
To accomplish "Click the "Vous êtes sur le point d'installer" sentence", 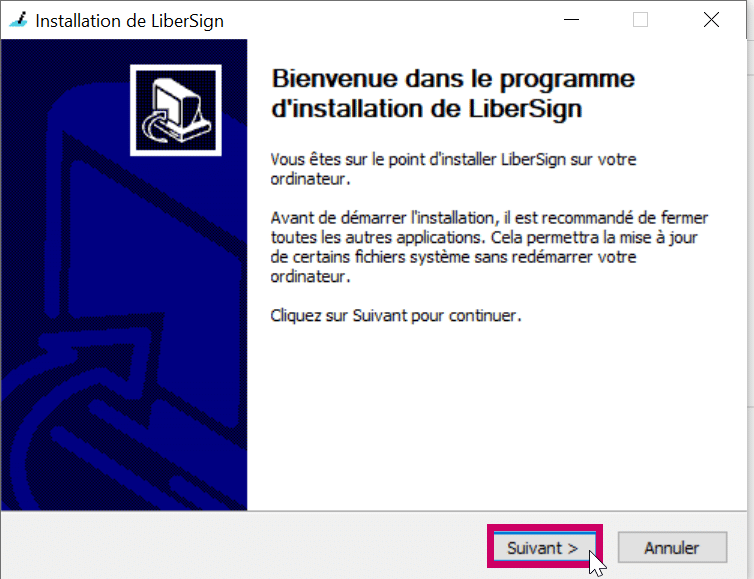I will tap(453, 169).
